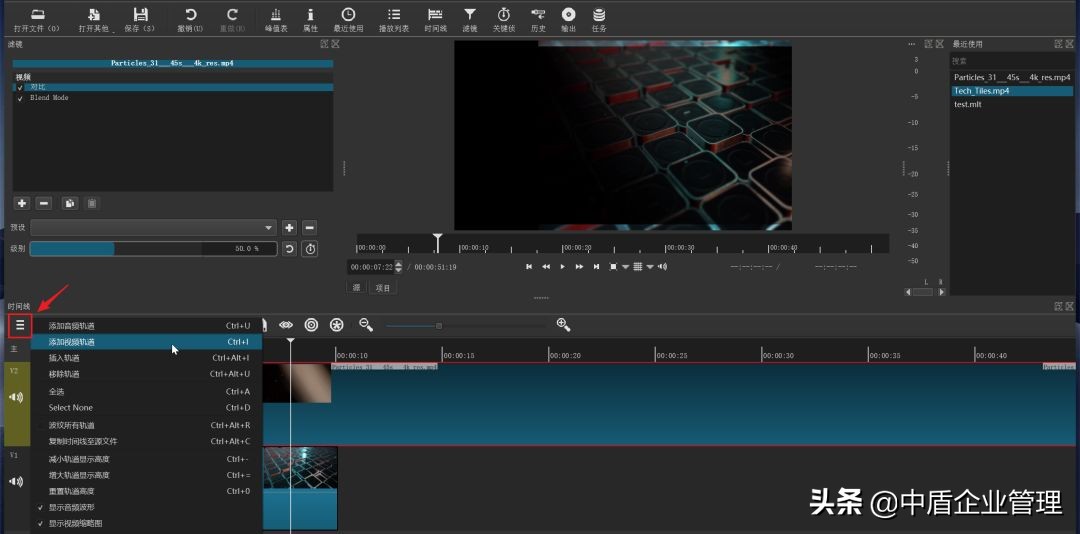Screen dimensions: 1080x534
Task: Toggle ripple all tracks target icon in timeline
Action: pos(311,325)
